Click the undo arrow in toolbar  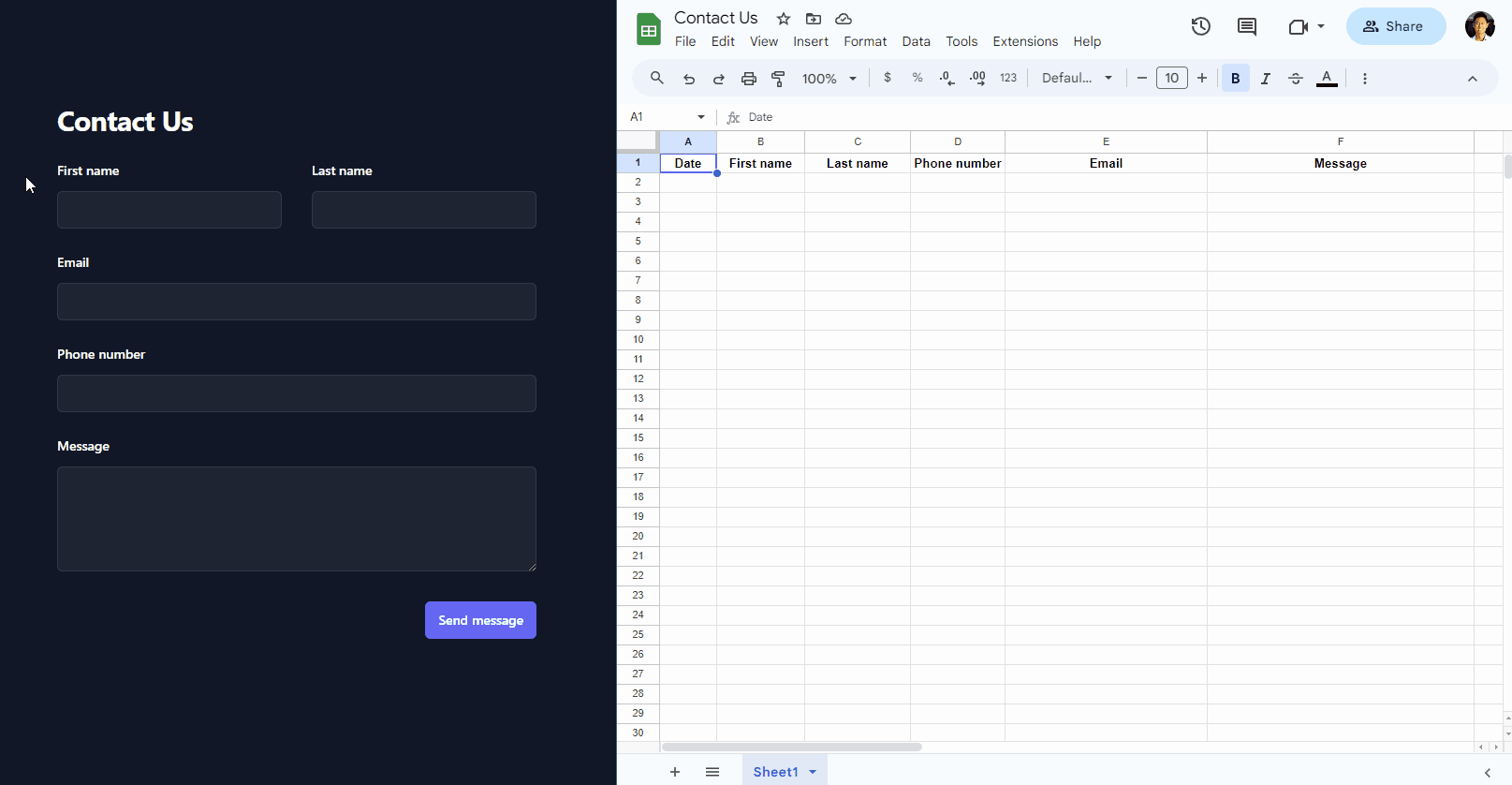(689, 79)
